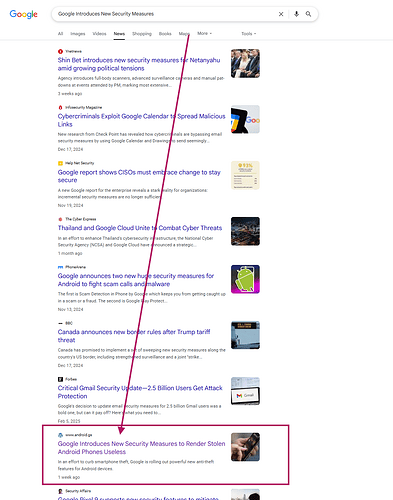Open the Tools dropdown
Viewport: 393px width, 500px height.
[x=249, y=34]
